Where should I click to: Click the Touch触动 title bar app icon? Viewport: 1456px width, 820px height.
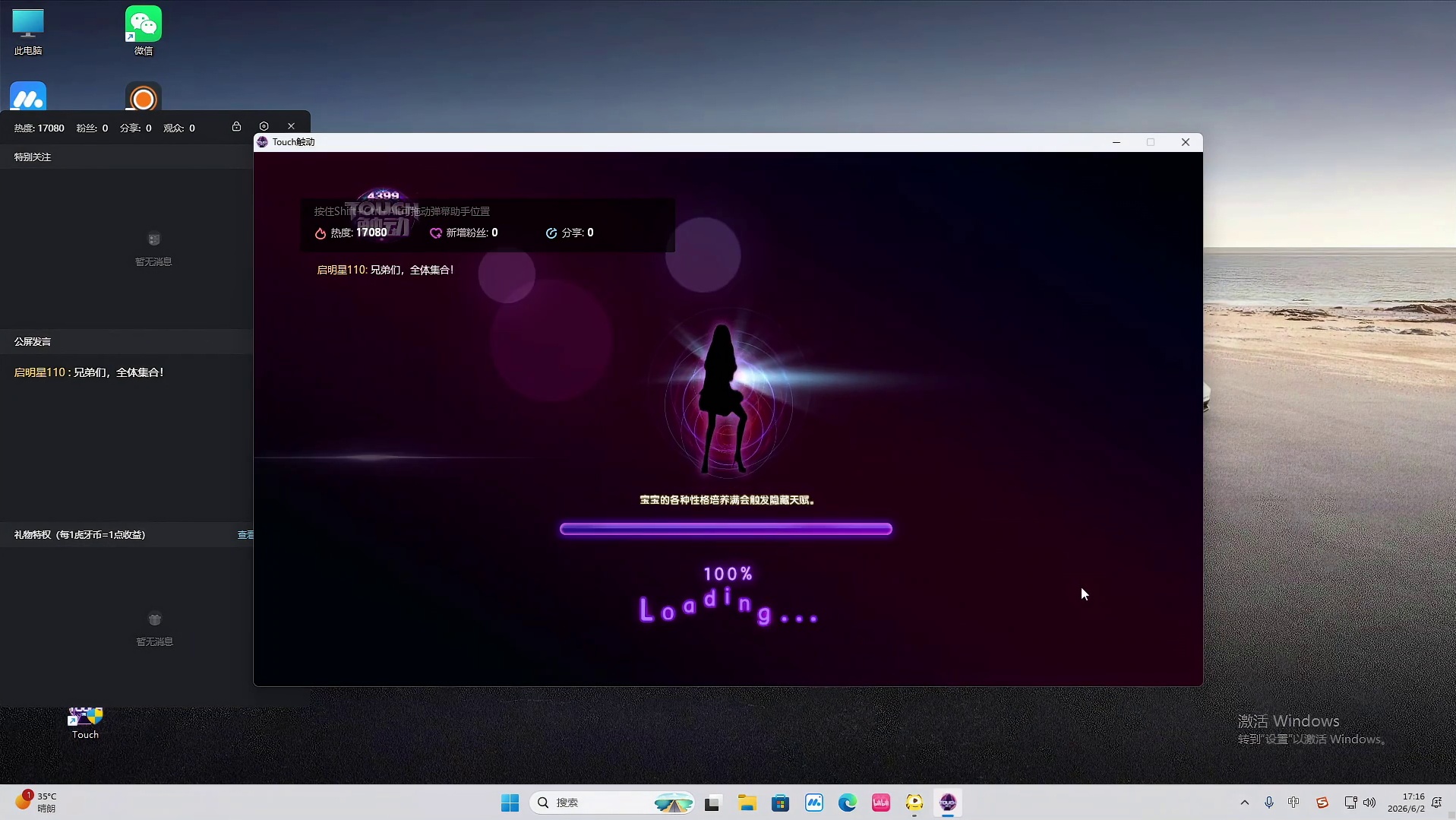click(262, 142)
